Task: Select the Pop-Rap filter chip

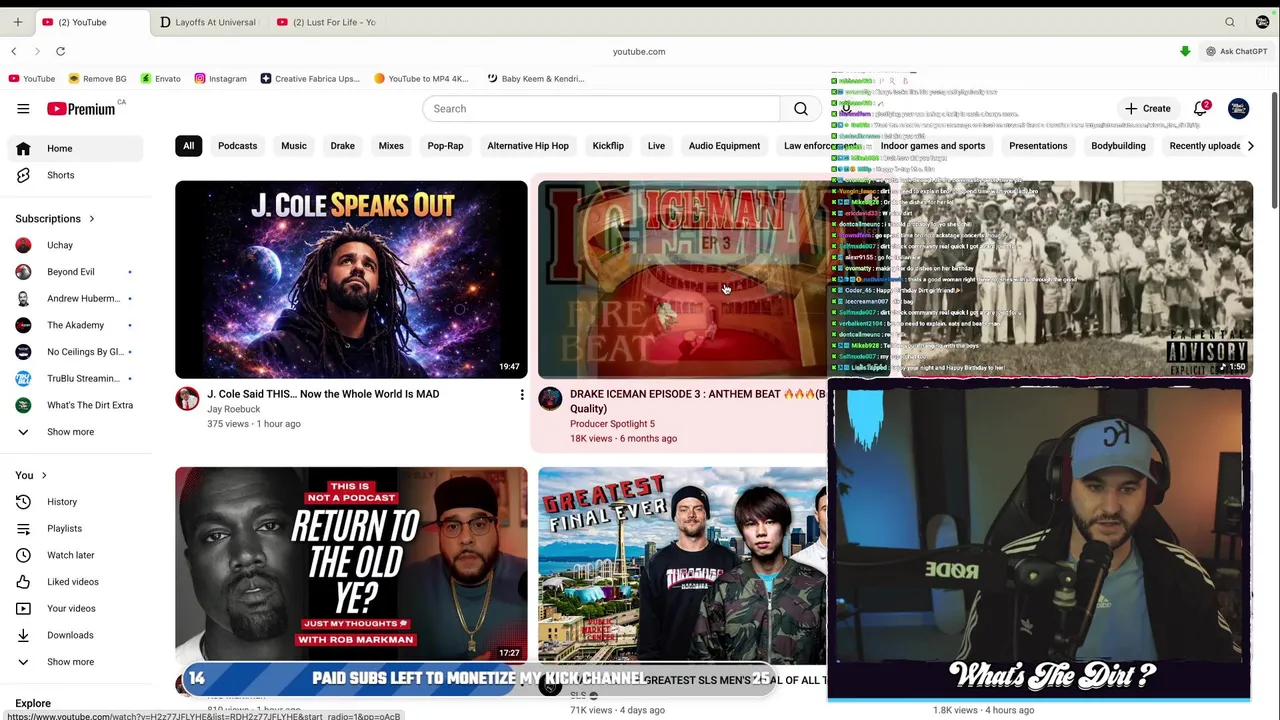Action: point(445,146)
